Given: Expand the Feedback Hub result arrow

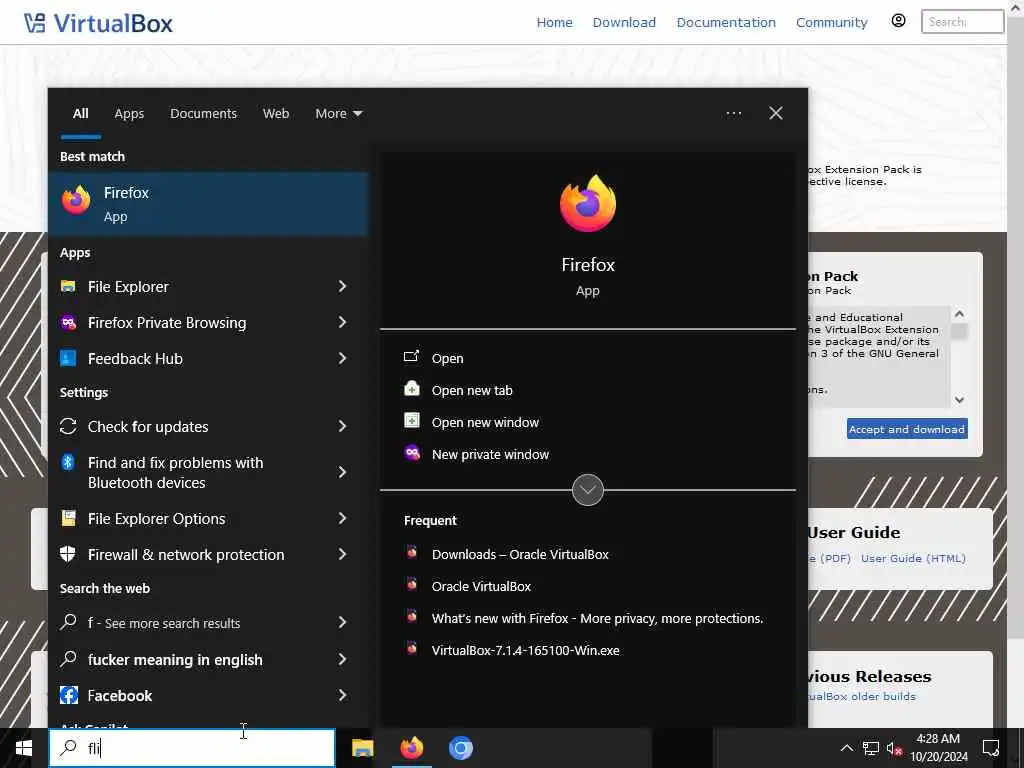Looking at the screenshot, I should [x=342, y=358].
